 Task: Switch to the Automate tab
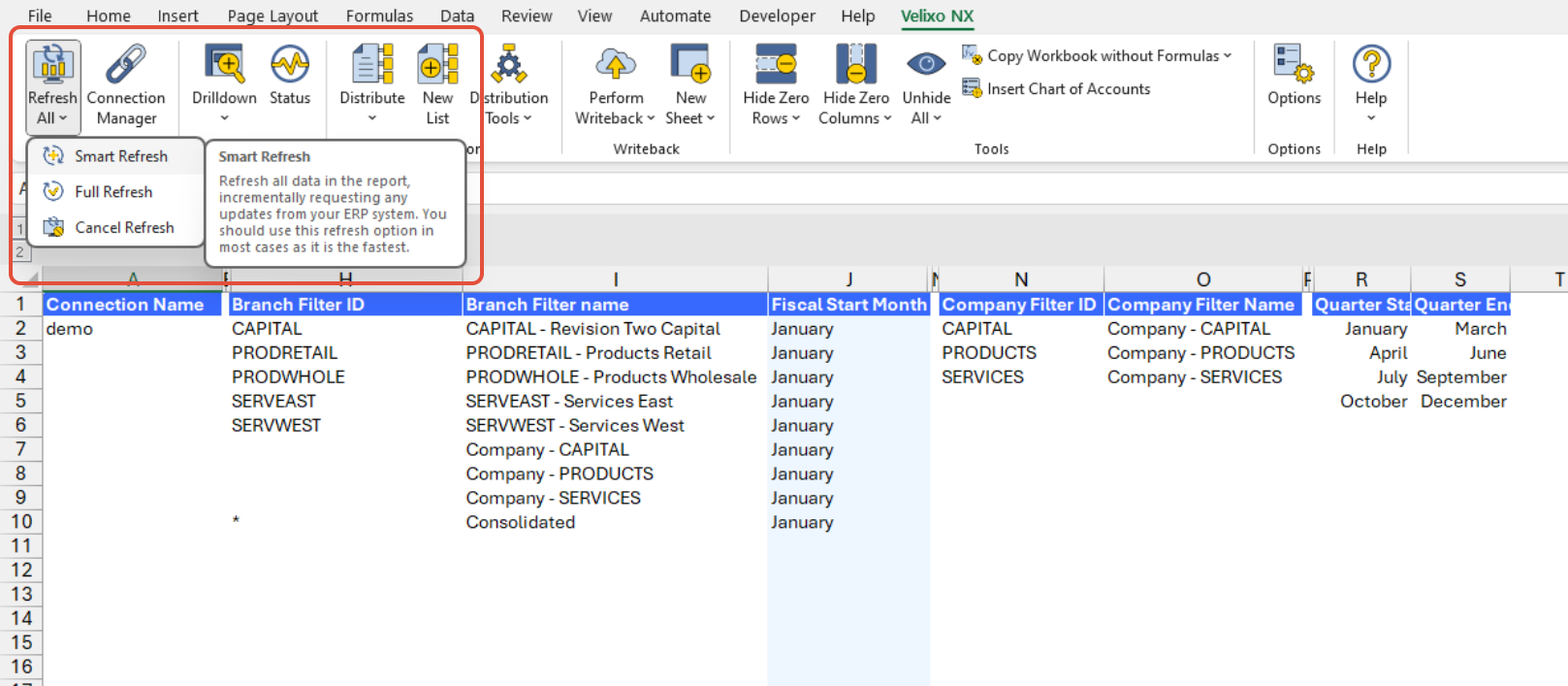pos(675,16)
